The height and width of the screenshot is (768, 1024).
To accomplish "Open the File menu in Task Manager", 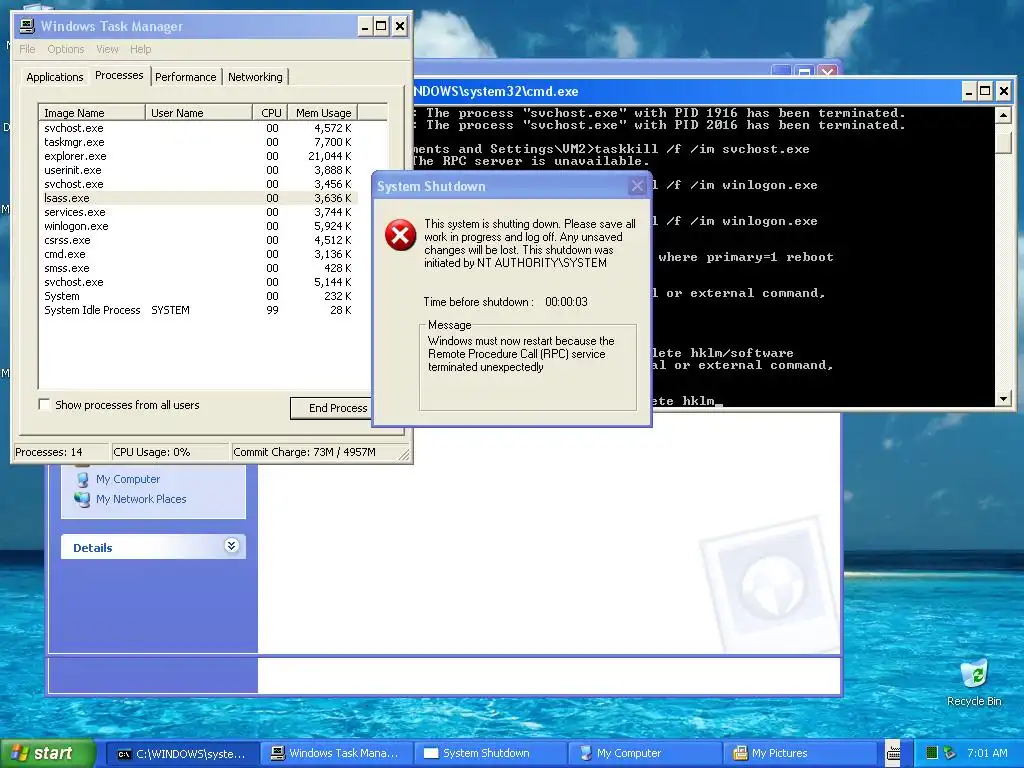I will click(x=27, y=49).
